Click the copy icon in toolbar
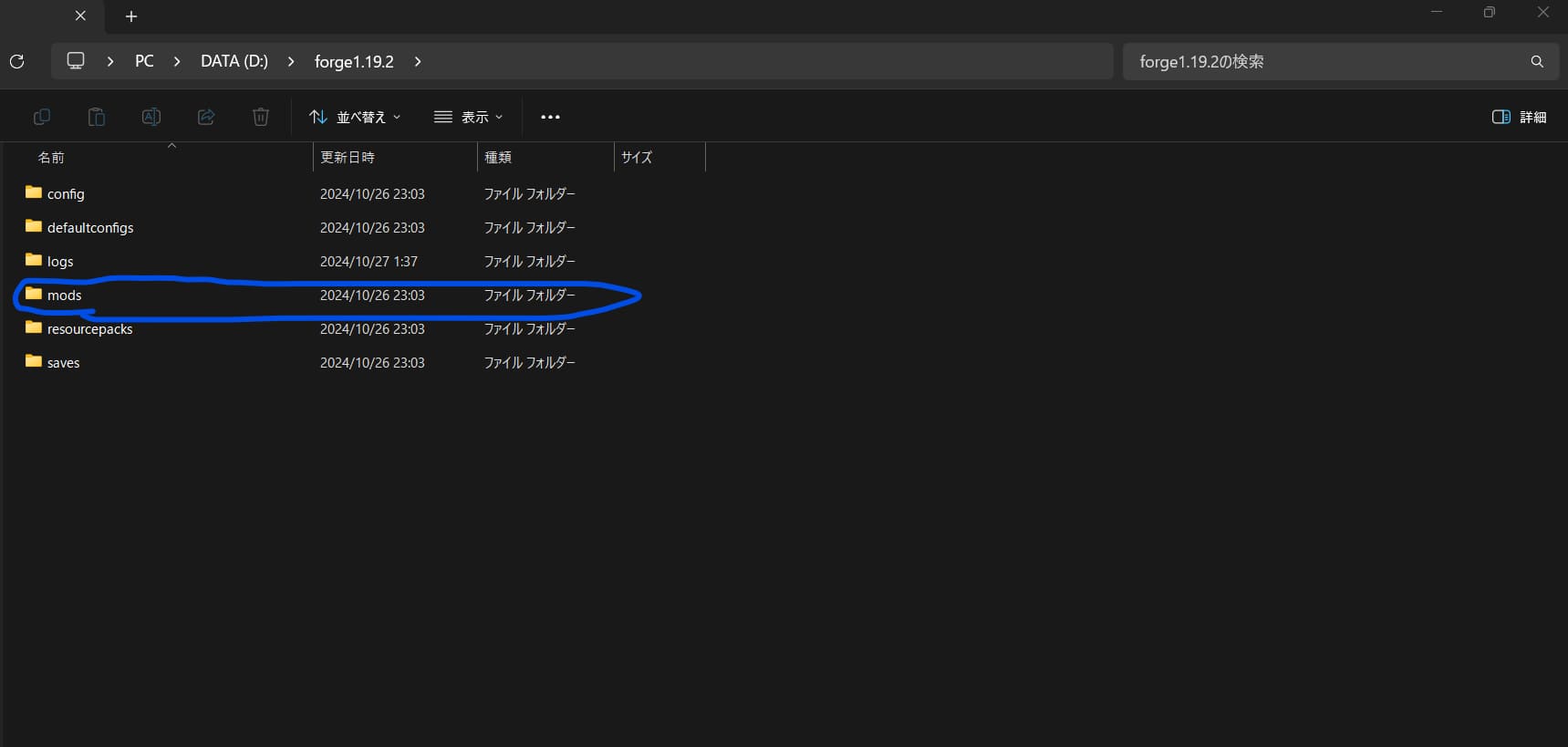The height and width of the screenshot is (747, 1568). pos(42,117)
